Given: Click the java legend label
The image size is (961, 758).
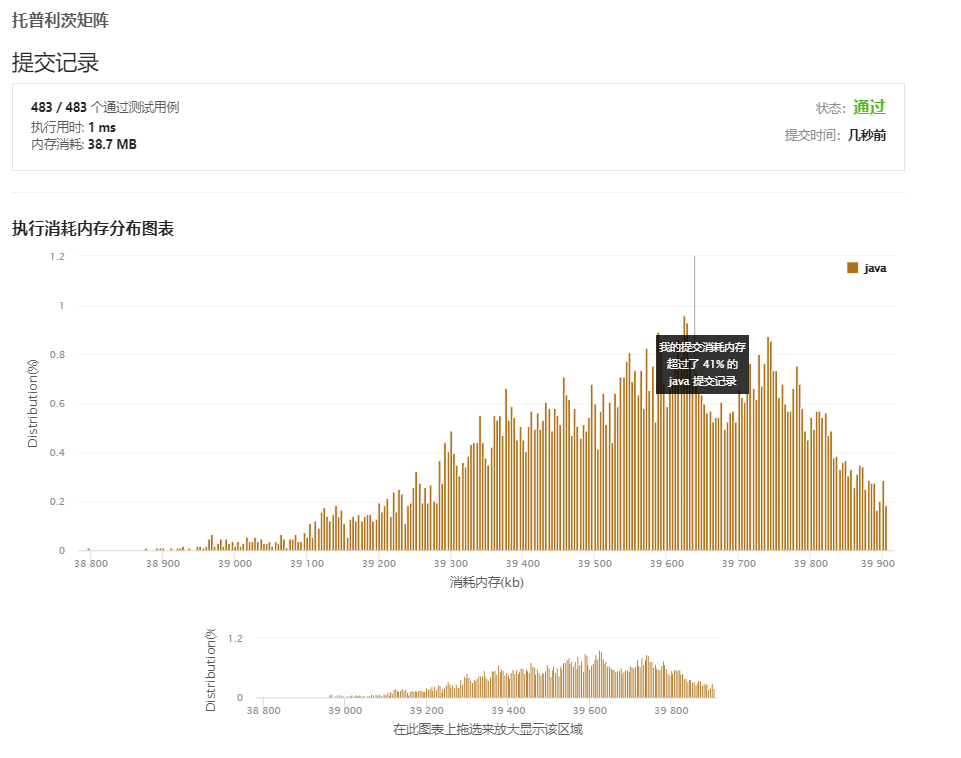Looking at the screenshot, I should 875,268.
